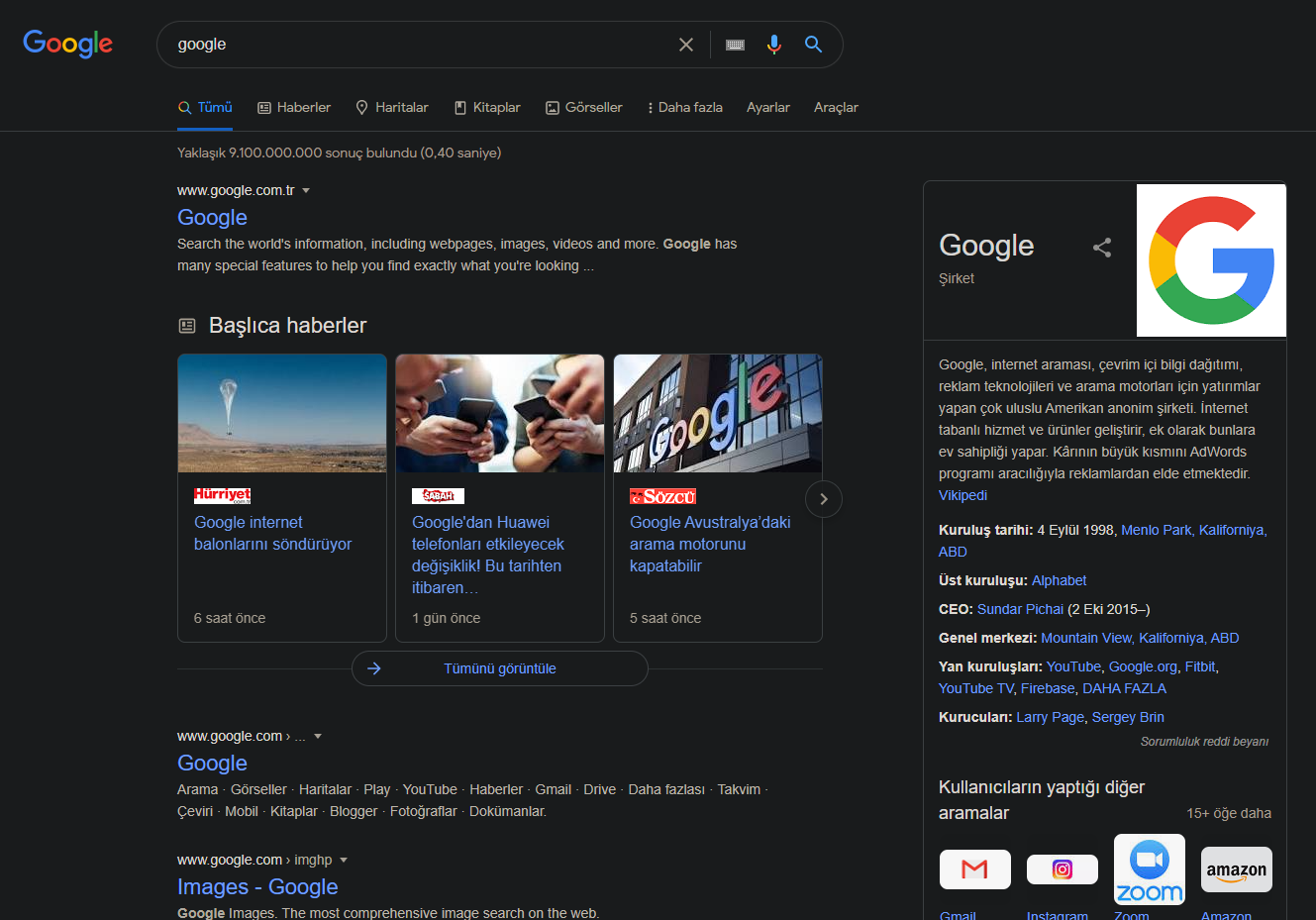Switch to the Haberler tab
Image resolution: width=1316 pixels, height=920 pixels.
(294, 107)
